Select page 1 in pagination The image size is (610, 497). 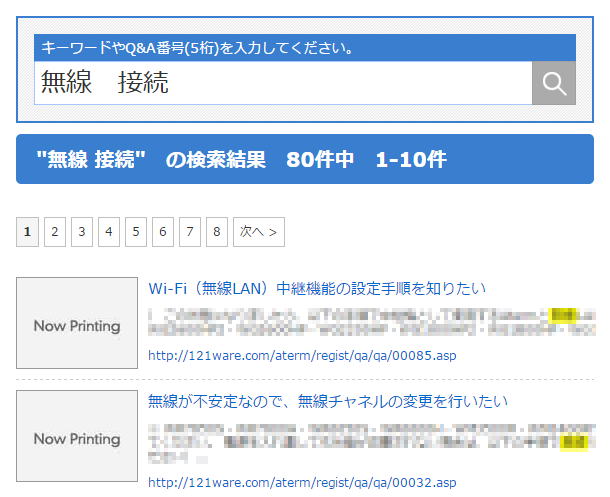coord(28,232)
